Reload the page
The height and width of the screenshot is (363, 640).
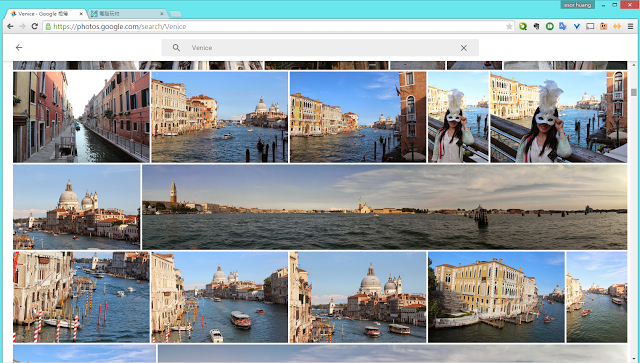click(35, 27)
